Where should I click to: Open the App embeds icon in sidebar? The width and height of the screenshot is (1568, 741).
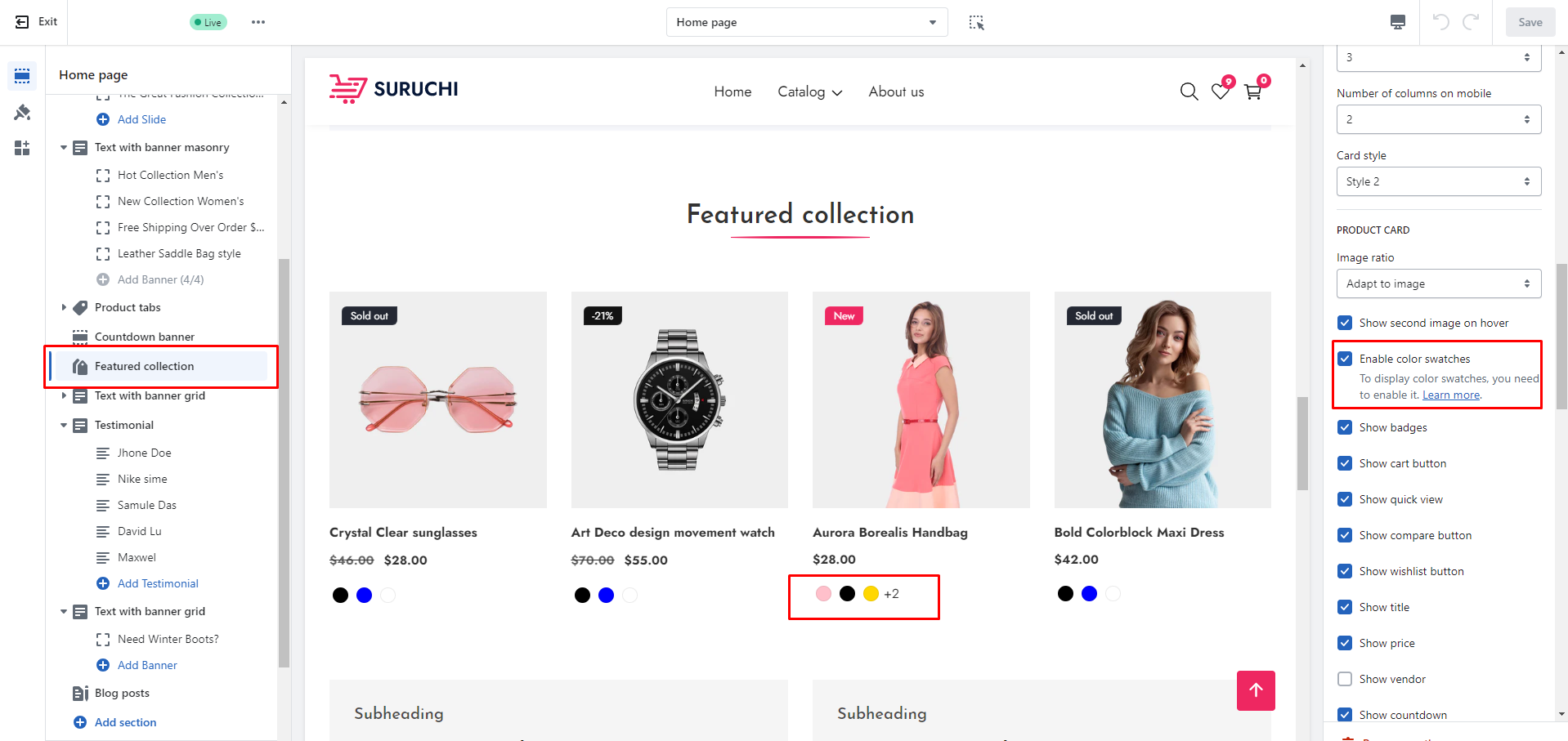[22, 148]
